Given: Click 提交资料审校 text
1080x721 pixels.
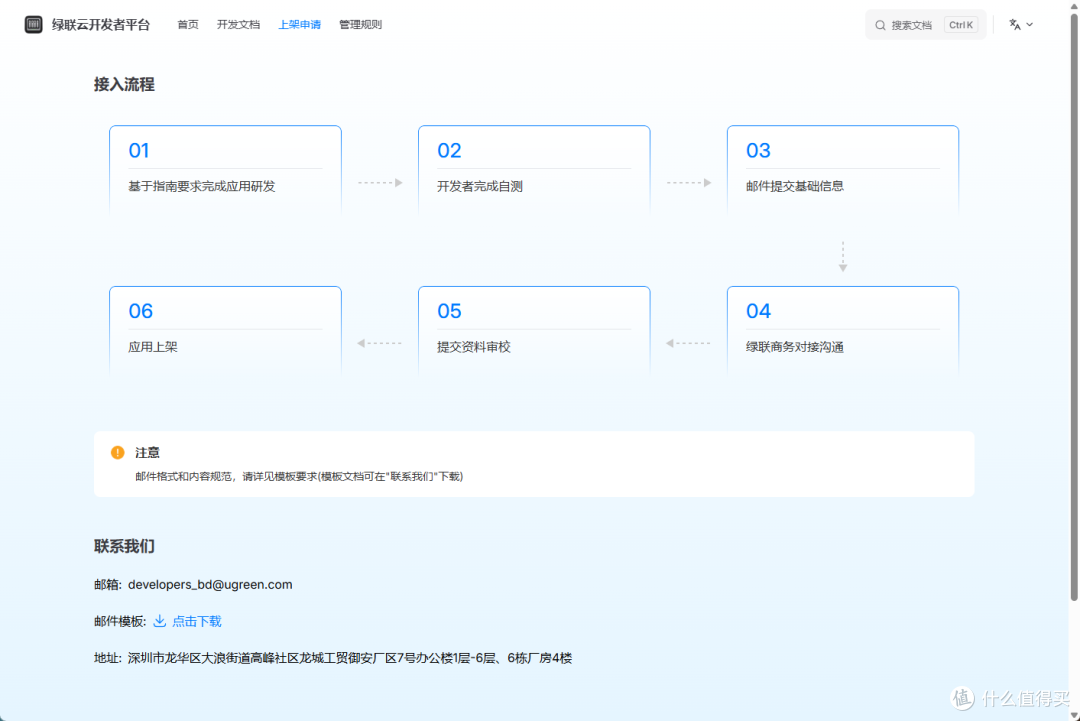Looking at the screenshot, I should pos(474,347).
